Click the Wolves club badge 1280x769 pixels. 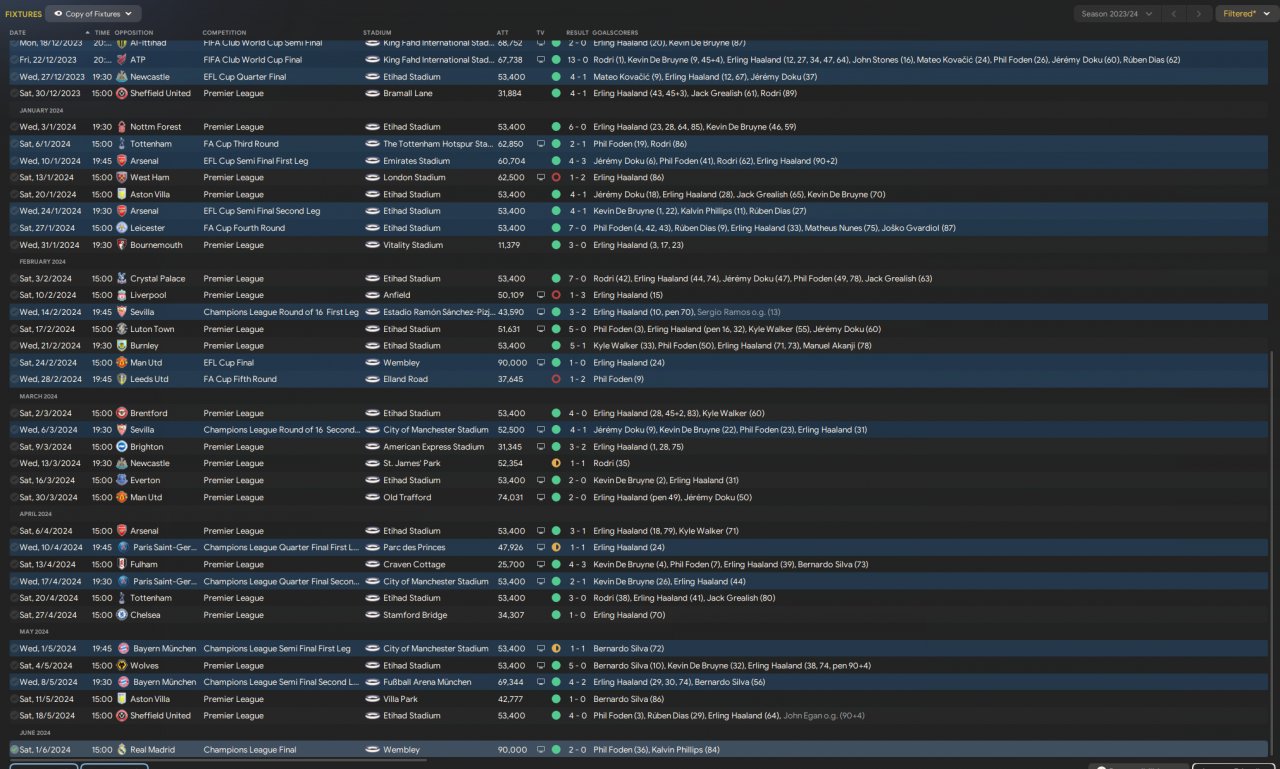[x=121, y=666]
